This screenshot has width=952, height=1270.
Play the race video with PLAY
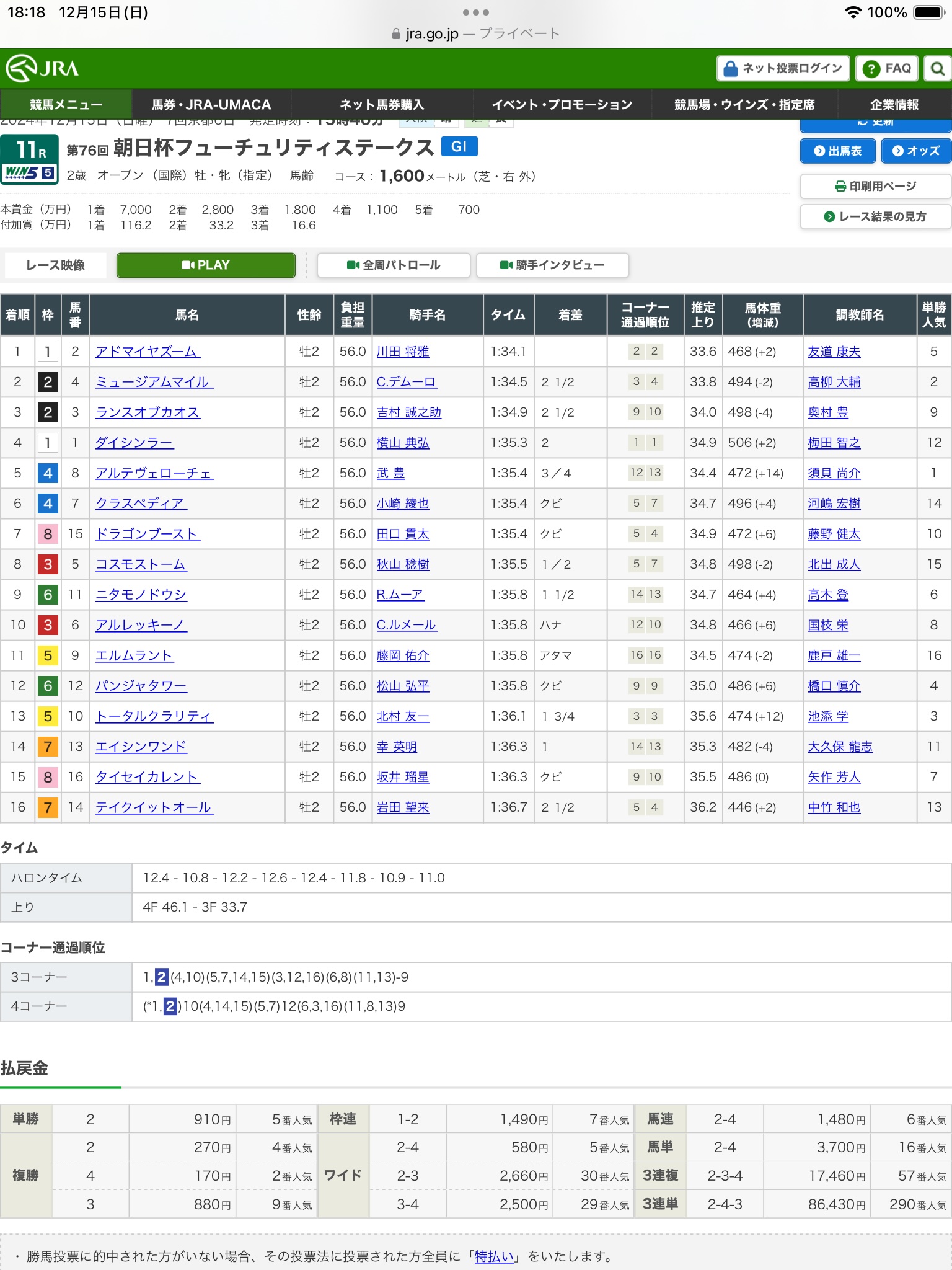point(206,265)
